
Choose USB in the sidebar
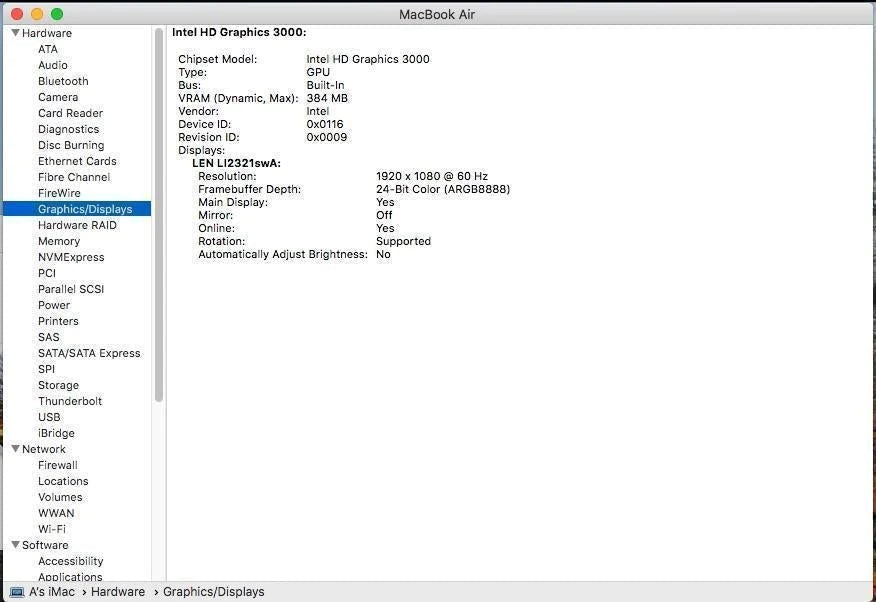point(49,417)
